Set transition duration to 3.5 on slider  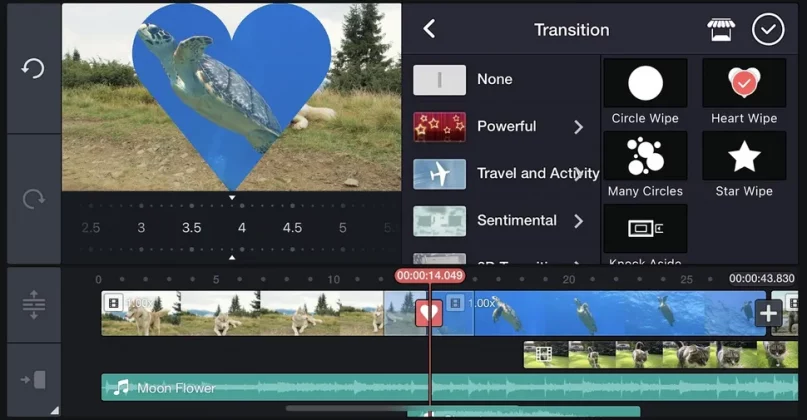pos(191,228)
